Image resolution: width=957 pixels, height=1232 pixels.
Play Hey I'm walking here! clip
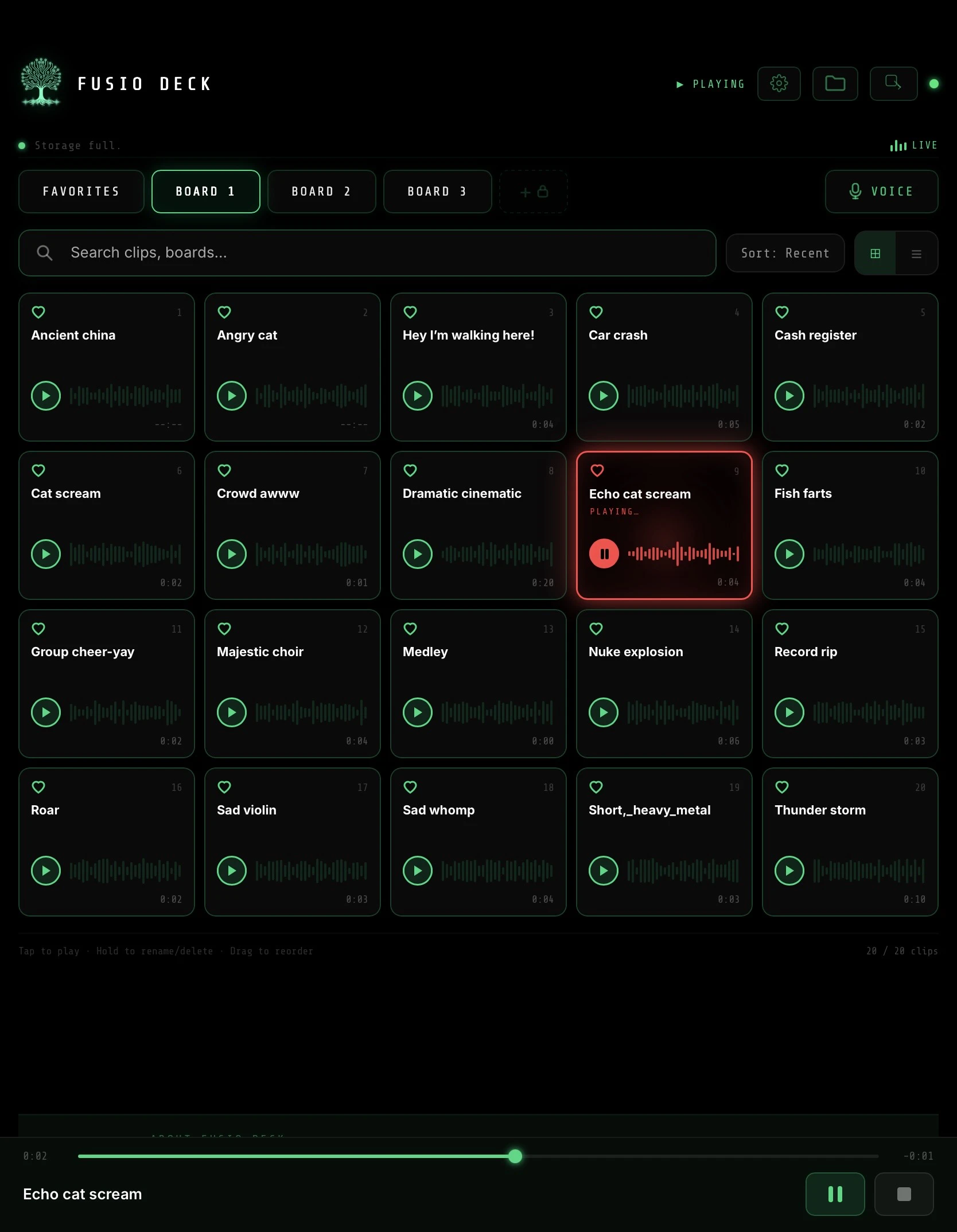click(x=418, y=396)
